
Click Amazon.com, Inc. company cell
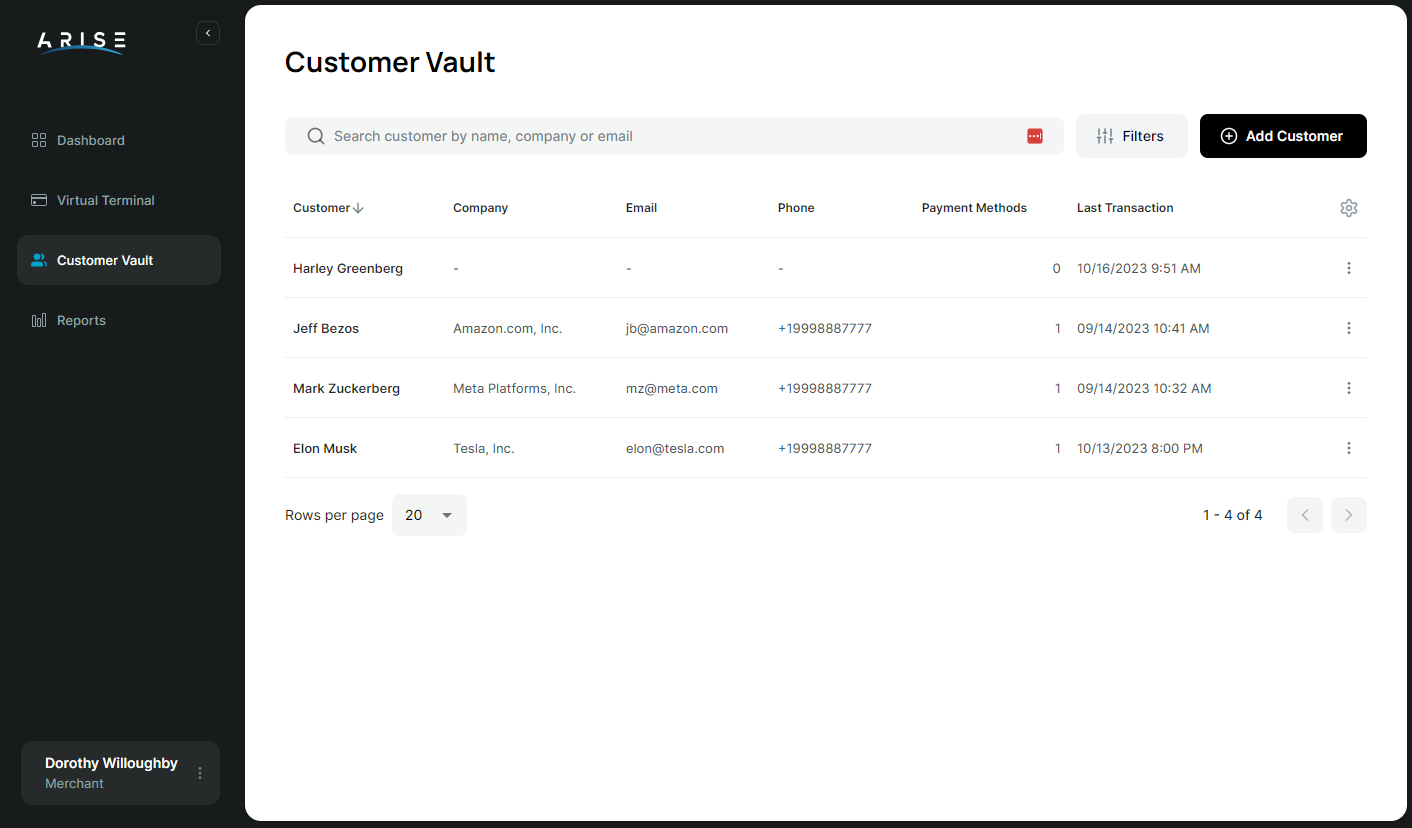[508, 328]
